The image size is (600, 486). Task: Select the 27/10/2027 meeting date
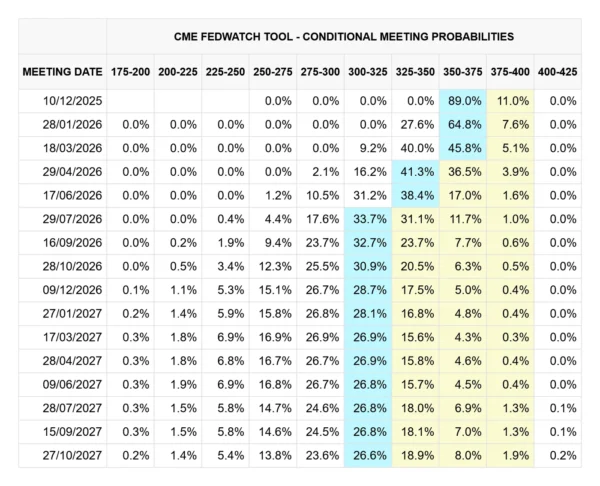[x=74, y=454]
